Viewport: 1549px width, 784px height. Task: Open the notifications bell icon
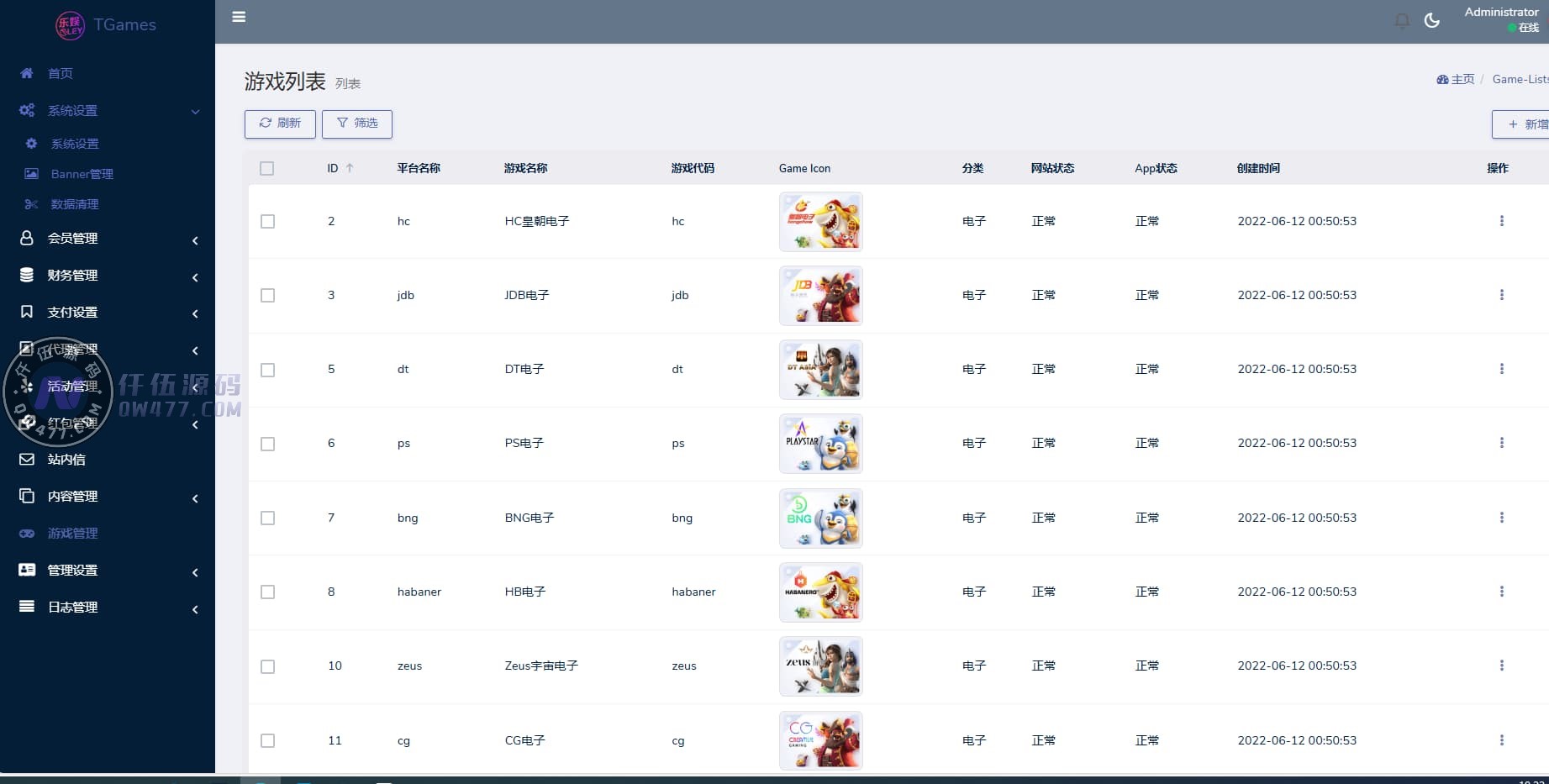coord(1402,20)
